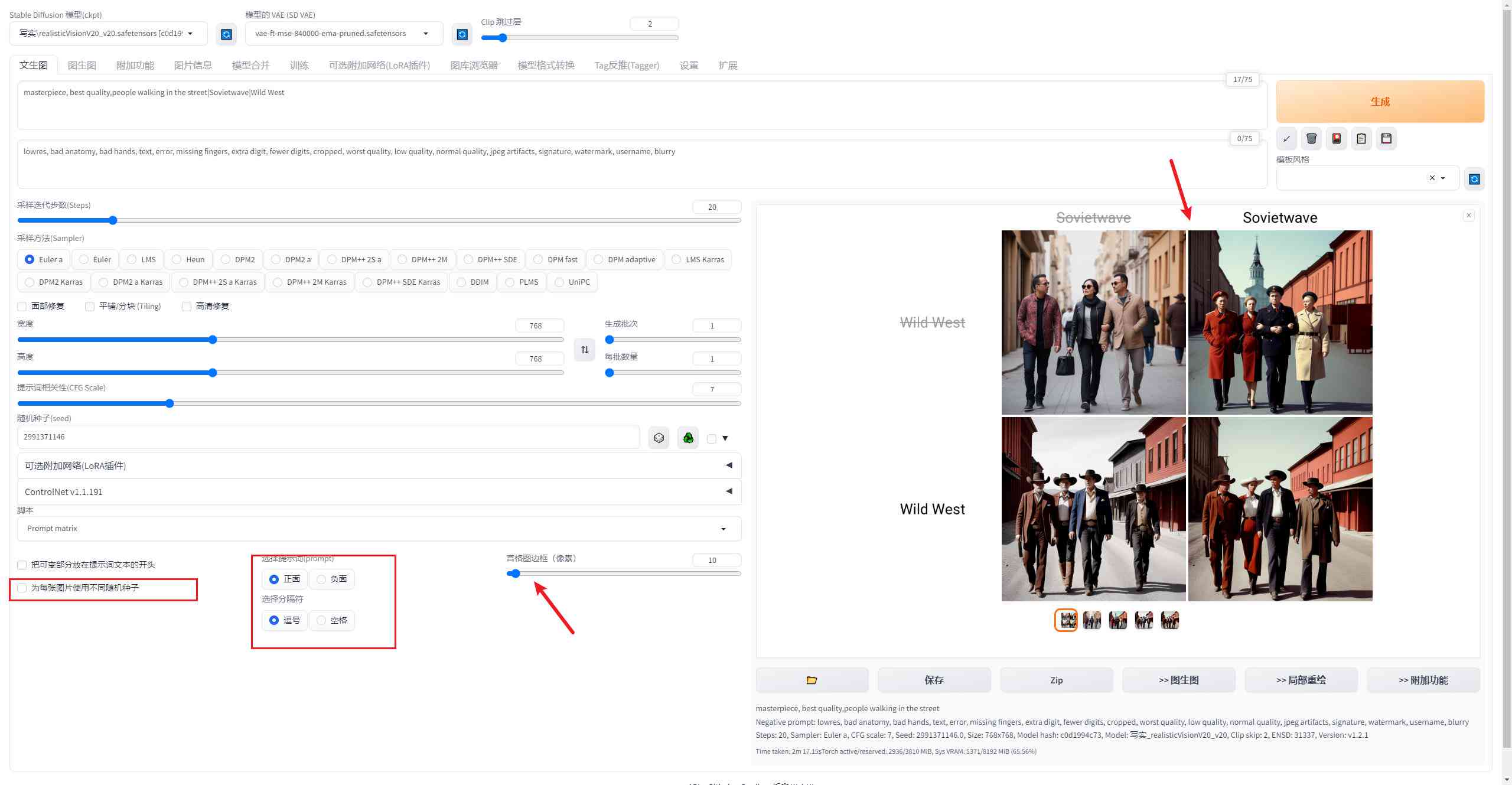The width and height of the screenshot is (1512, 785).
Task: Click the Sovietwave style thumbnail
Action: 1117,620
